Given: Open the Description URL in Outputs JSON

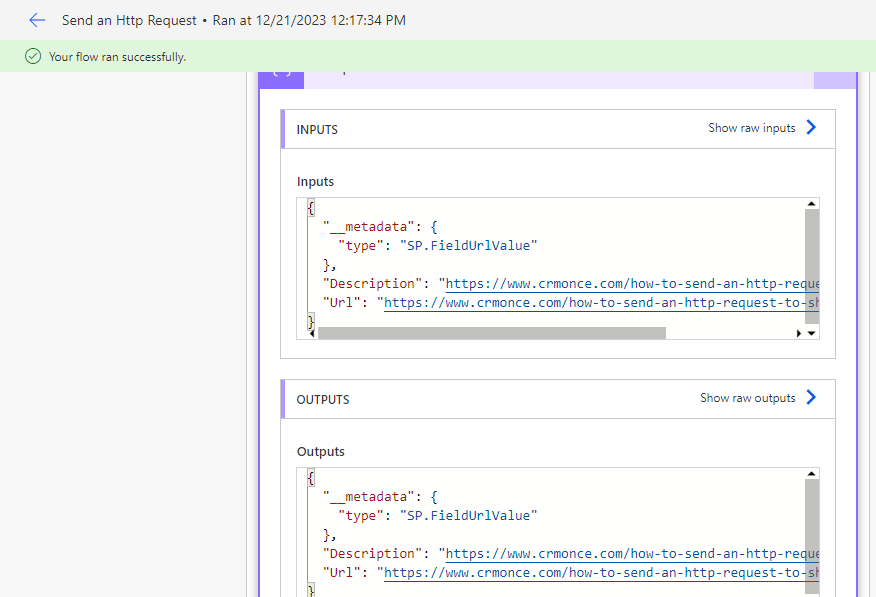Looking at the screenshot, I should [632, 554].
